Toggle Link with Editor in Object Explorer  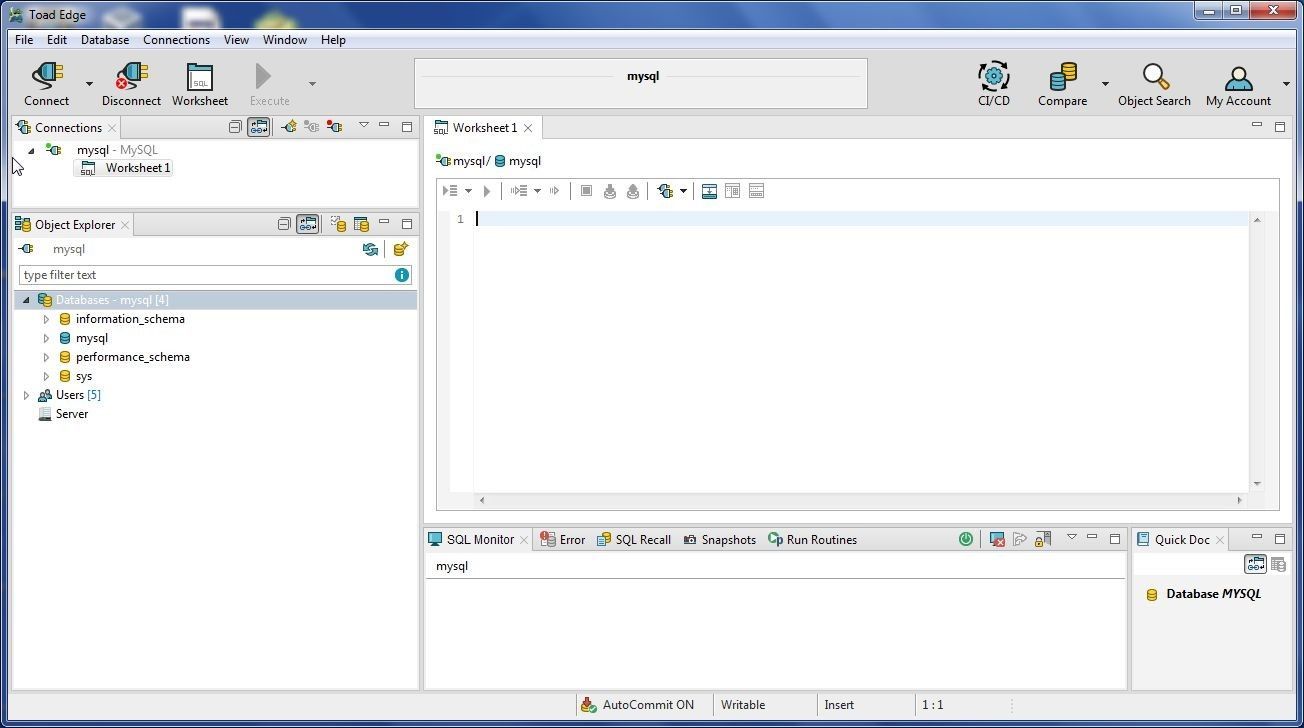coord(308,224)
